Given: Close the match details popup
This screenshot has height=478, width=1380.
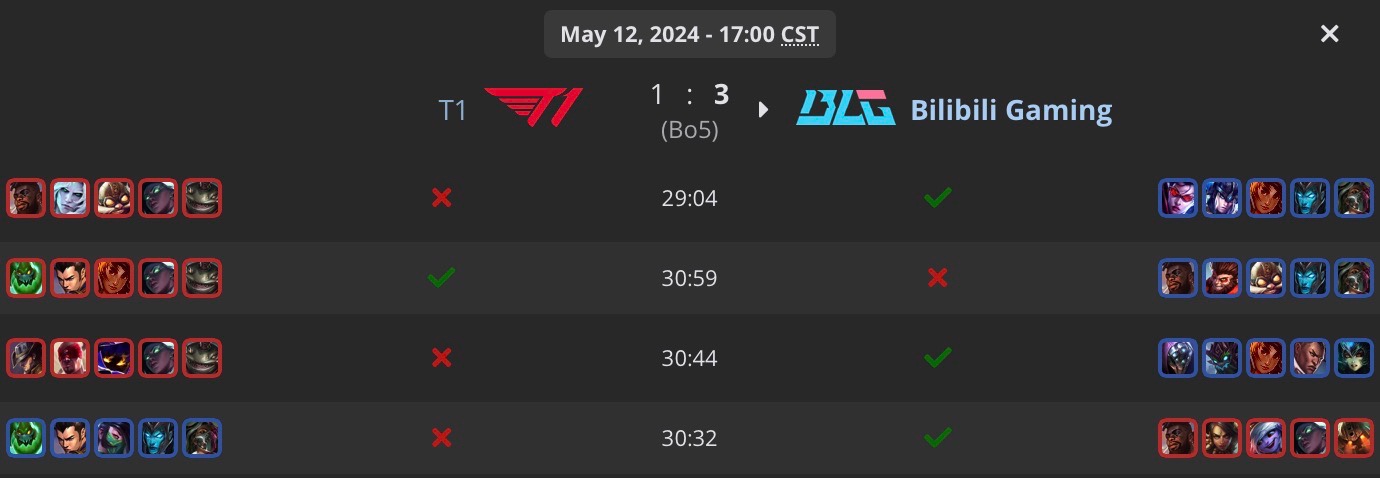Looking at the screenshot, I should point(1329,34).
